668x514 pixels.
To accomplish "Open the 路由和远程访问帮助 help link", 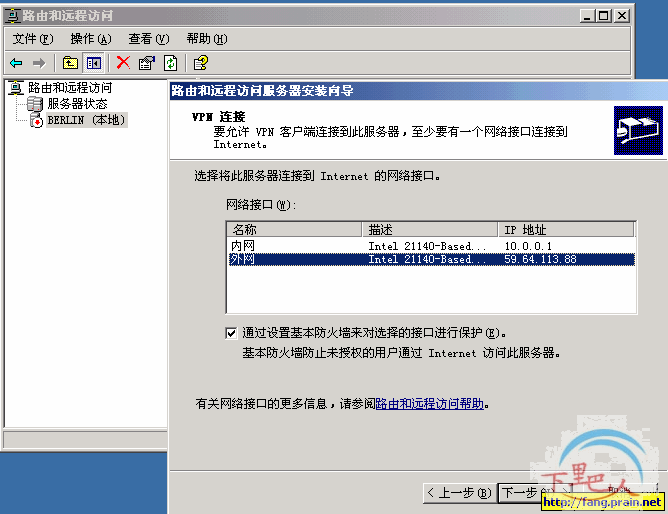I will click(429, 404).
